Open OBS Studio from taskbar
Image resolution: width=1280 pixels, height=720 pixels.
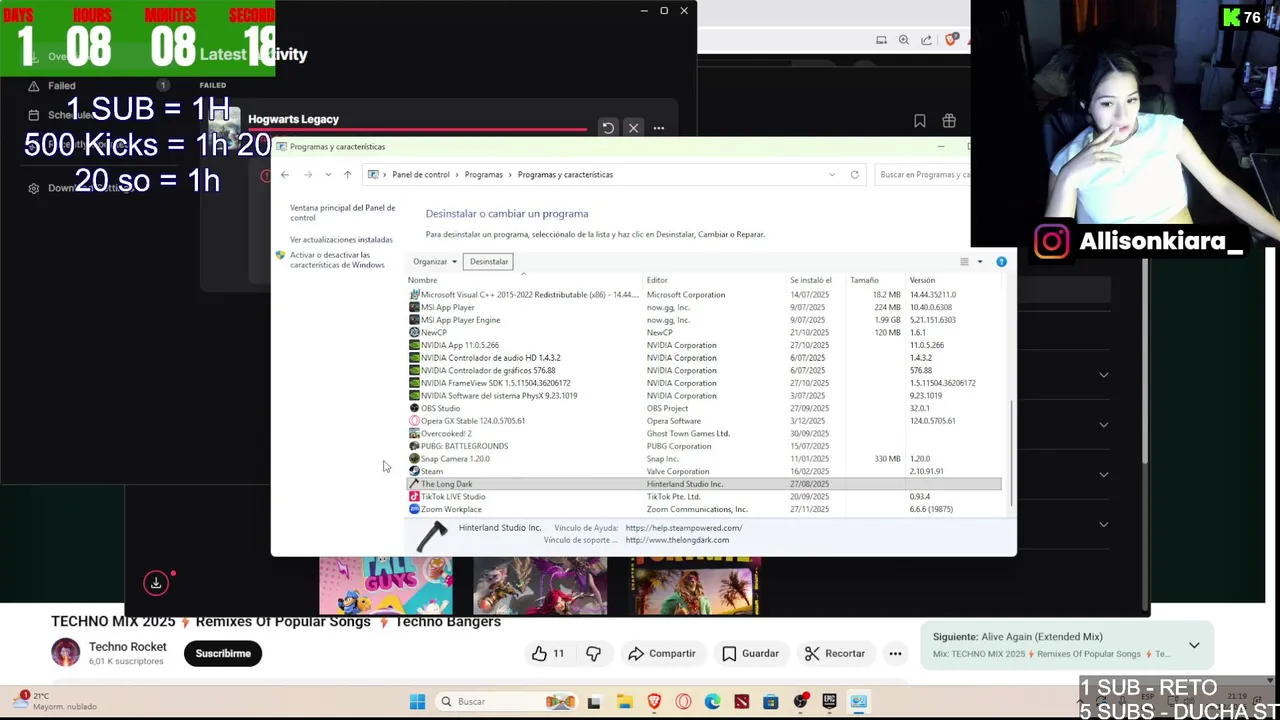(800, 702)
